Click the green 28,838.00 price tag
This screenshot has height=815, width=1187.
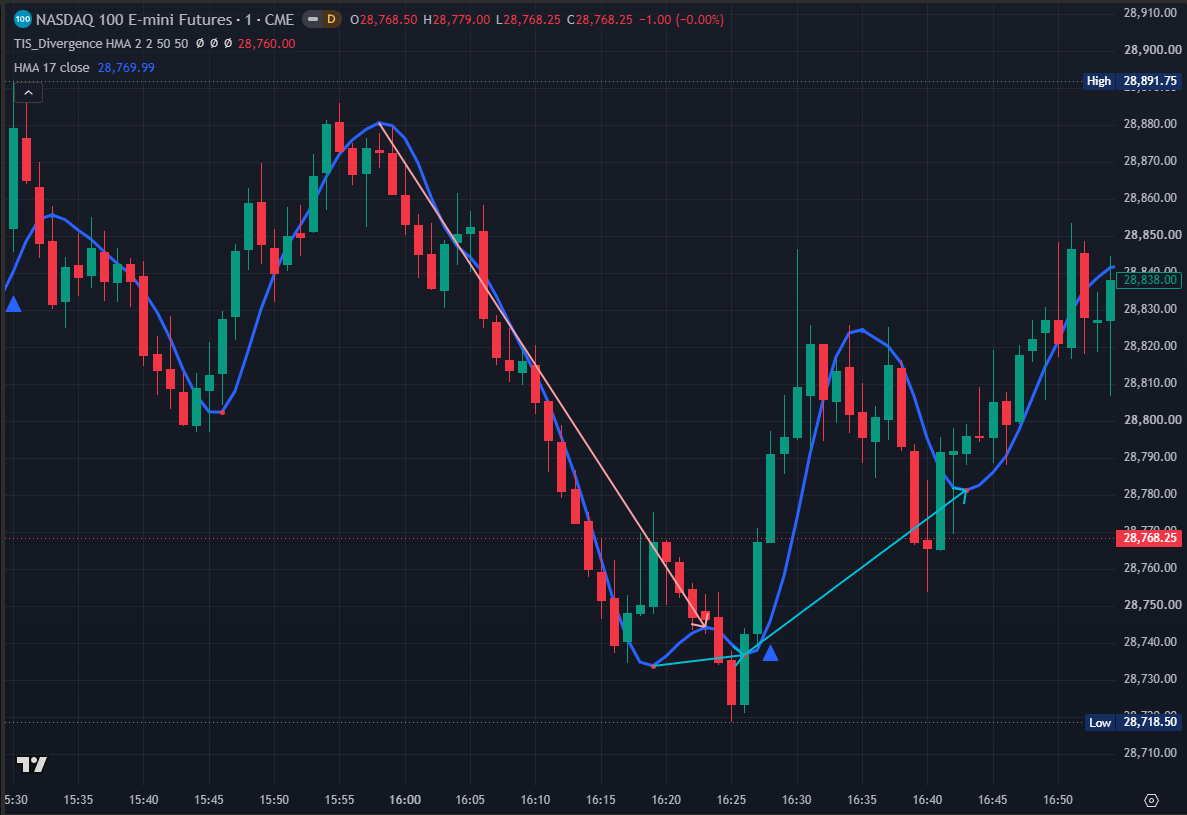1149,280
